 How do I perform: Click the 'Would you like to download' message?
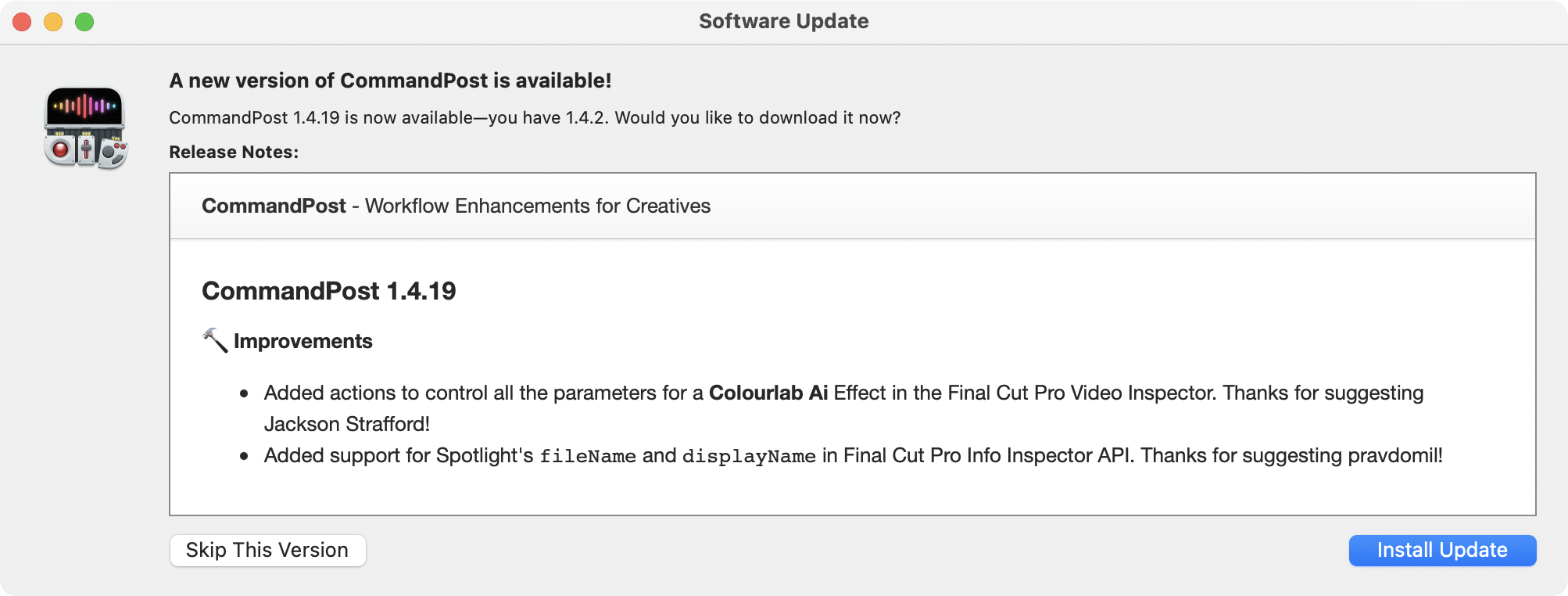[757, 117]
